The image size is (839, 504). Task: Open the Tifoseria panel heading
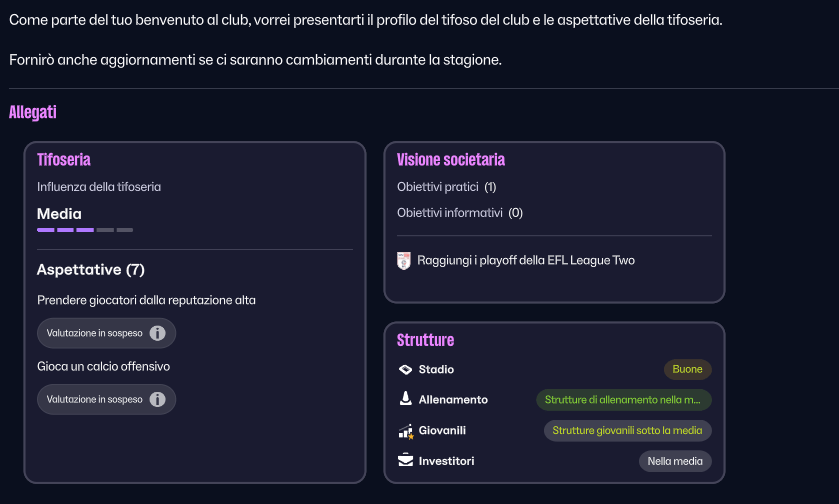click(64, 160)
